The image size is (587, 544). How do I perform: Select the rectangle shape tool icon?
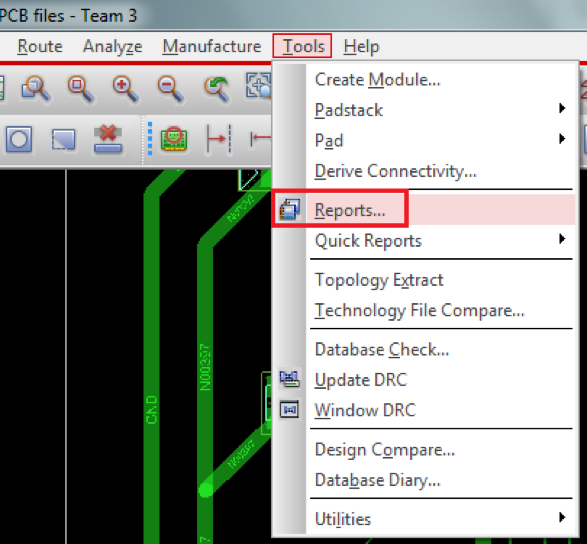63,139
